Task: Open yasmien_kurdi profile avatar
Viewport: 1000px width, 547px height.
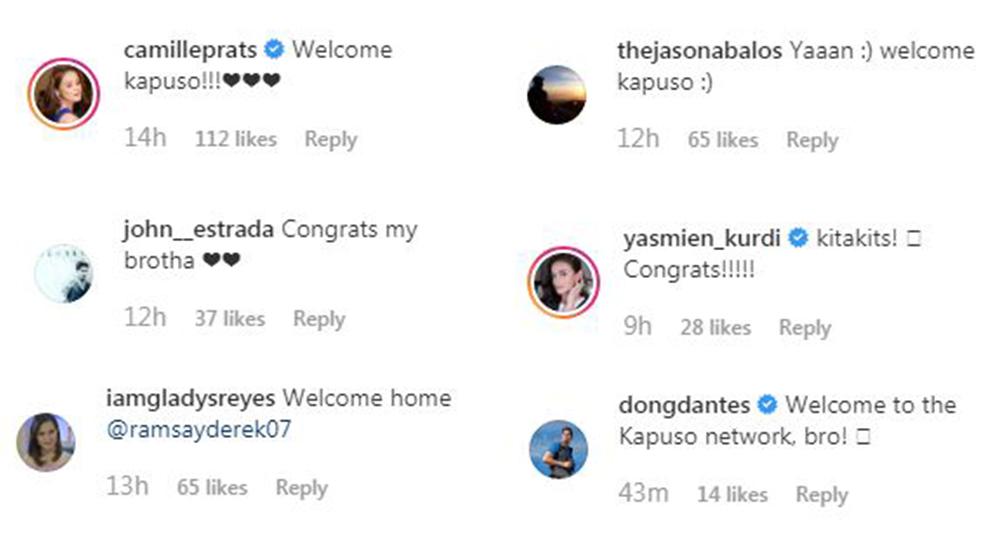Action: (562, 282)
